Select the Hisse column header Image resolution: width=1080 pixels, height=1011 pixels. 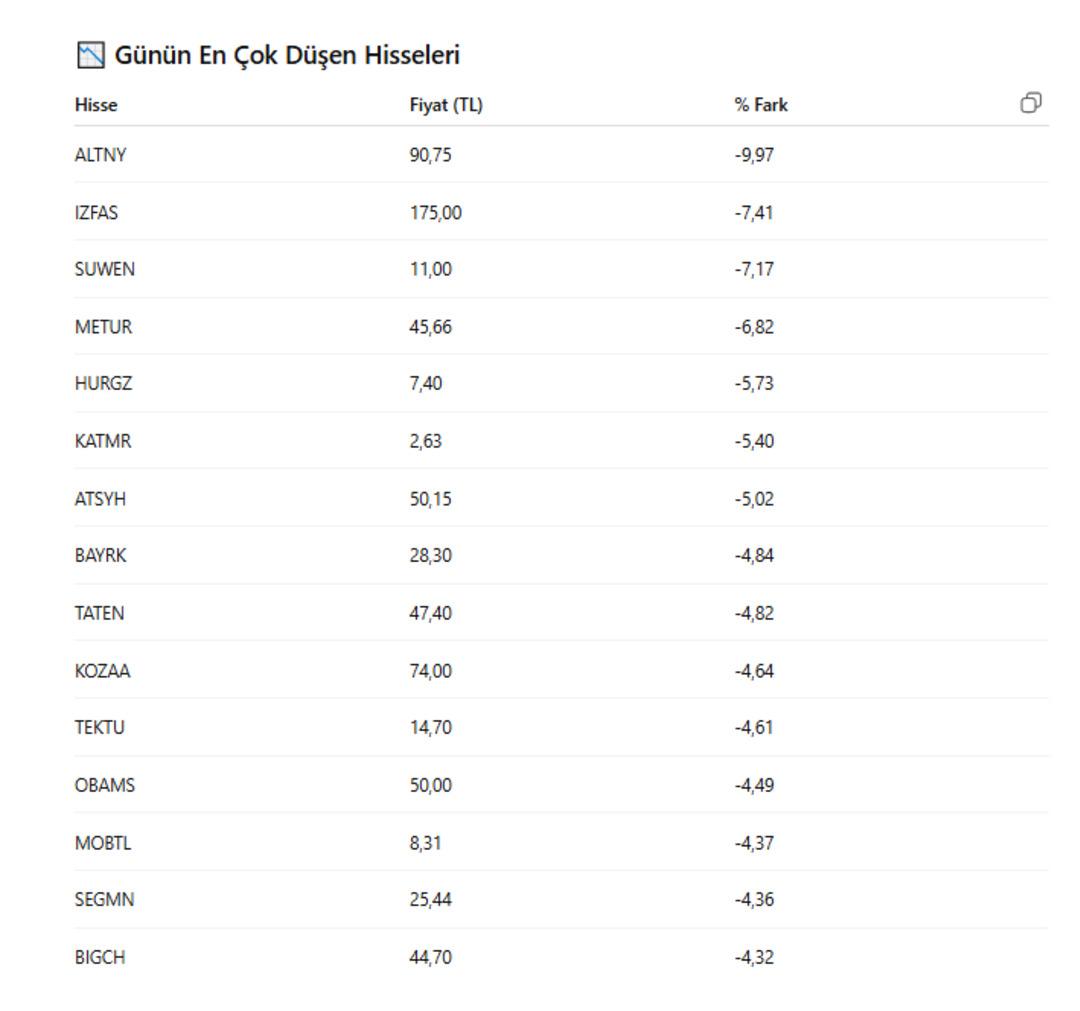[x=96, y=105]
